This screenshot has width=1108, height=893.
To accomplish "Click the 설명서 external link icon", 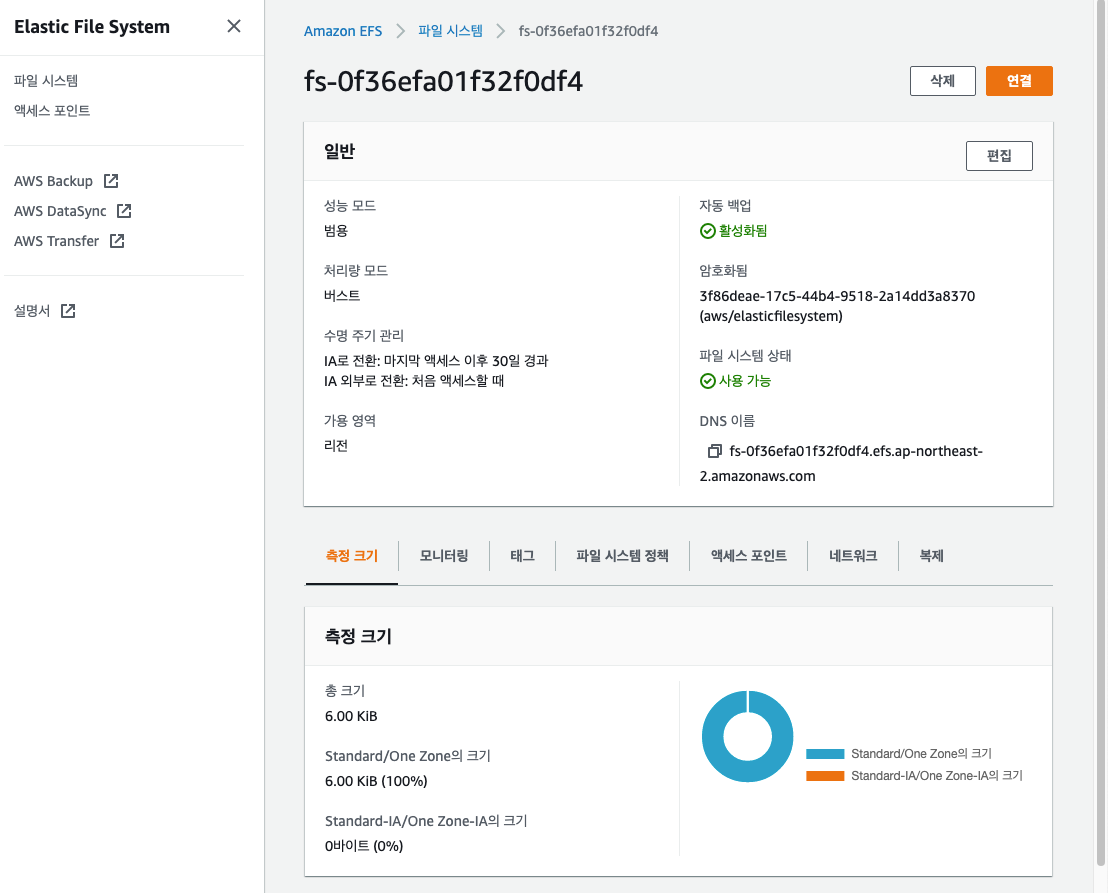I will coord(68,311).
